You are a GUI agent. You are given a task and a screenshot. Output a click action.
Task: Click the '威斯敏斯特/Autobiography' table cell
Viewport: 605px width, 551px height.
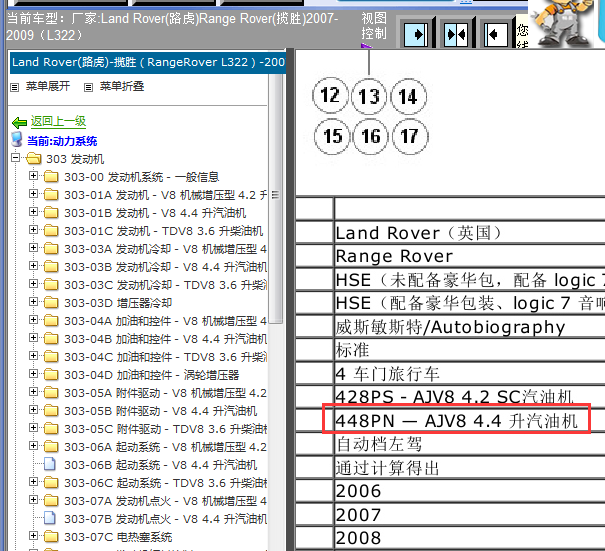[x=470, y=327]
